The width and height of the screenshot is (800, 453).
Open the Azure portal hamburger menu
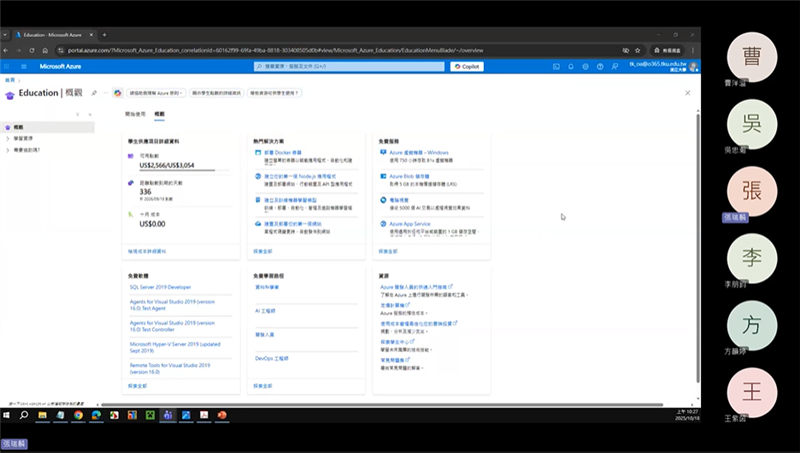(x=21, y=66)
